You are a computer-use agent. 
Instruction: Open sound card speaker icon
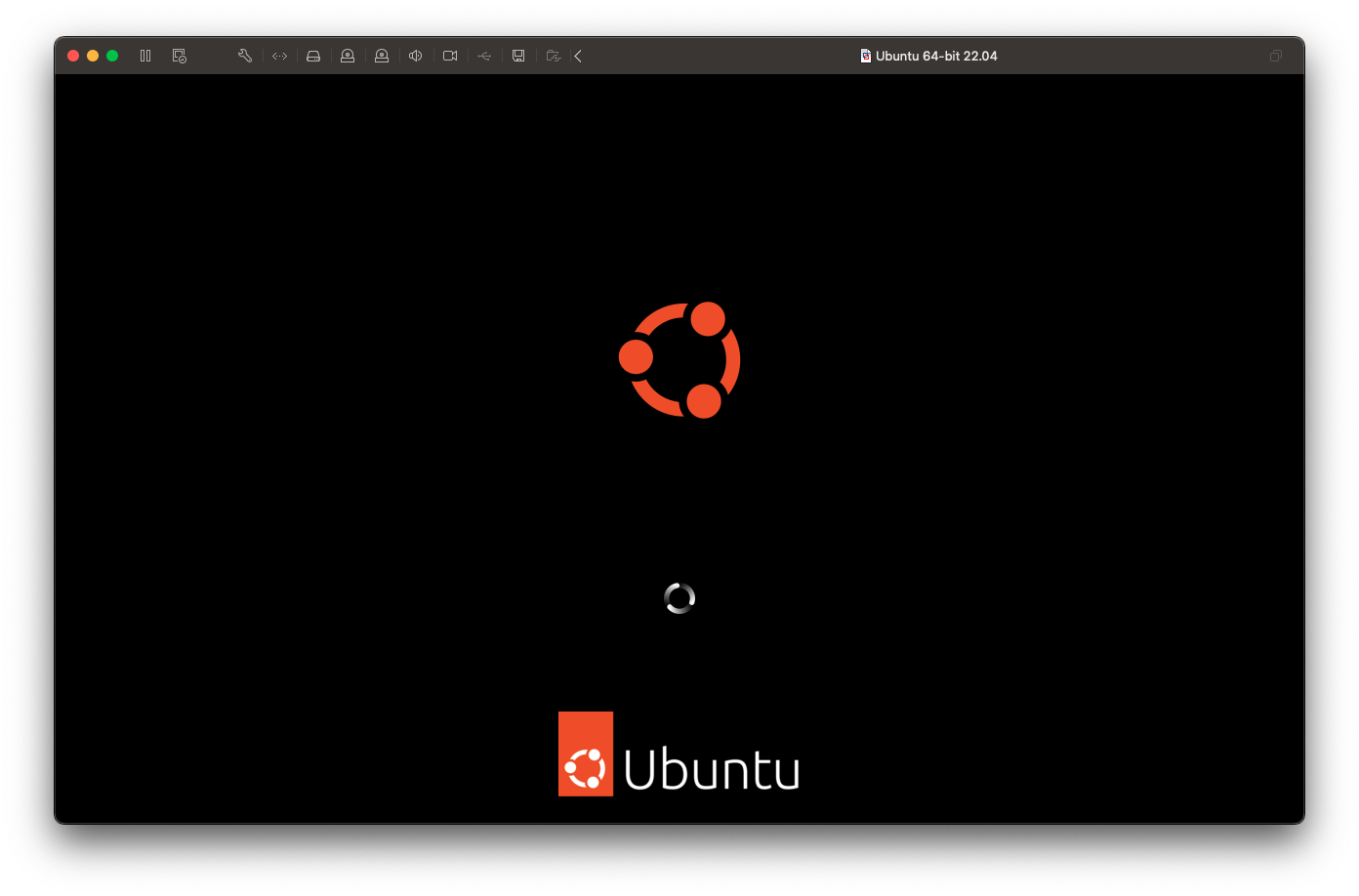pos(416,56)
